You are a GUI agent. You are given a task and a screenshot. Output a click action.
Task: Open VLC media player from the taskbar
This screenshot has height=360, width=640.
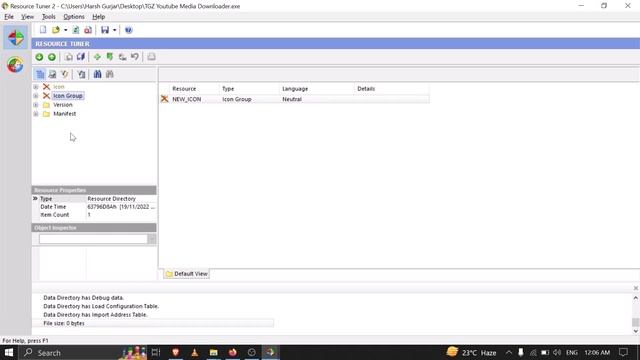pos(195,352)
